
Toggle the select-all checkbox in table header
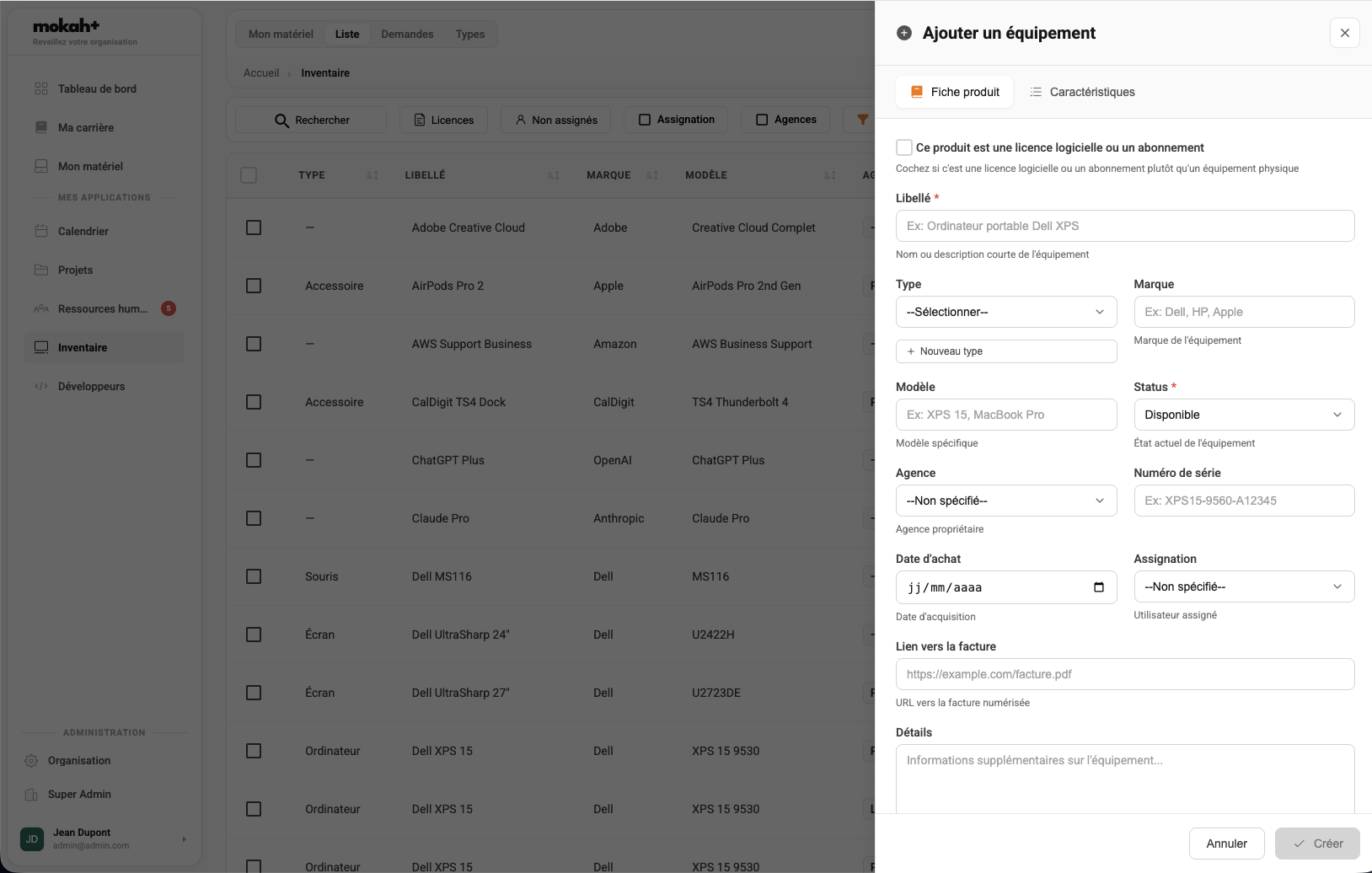tap(249, 175)
